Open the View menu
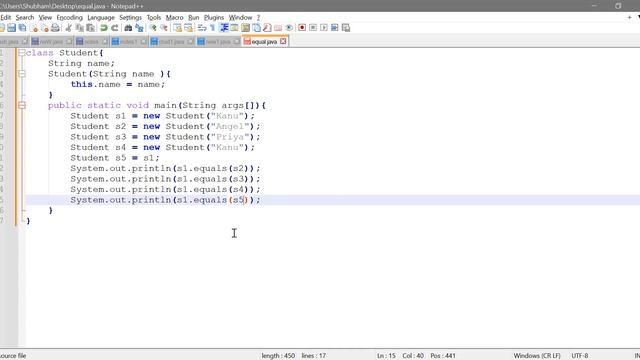The height and width of the screenshot is (360, 640). pos(45,18)
